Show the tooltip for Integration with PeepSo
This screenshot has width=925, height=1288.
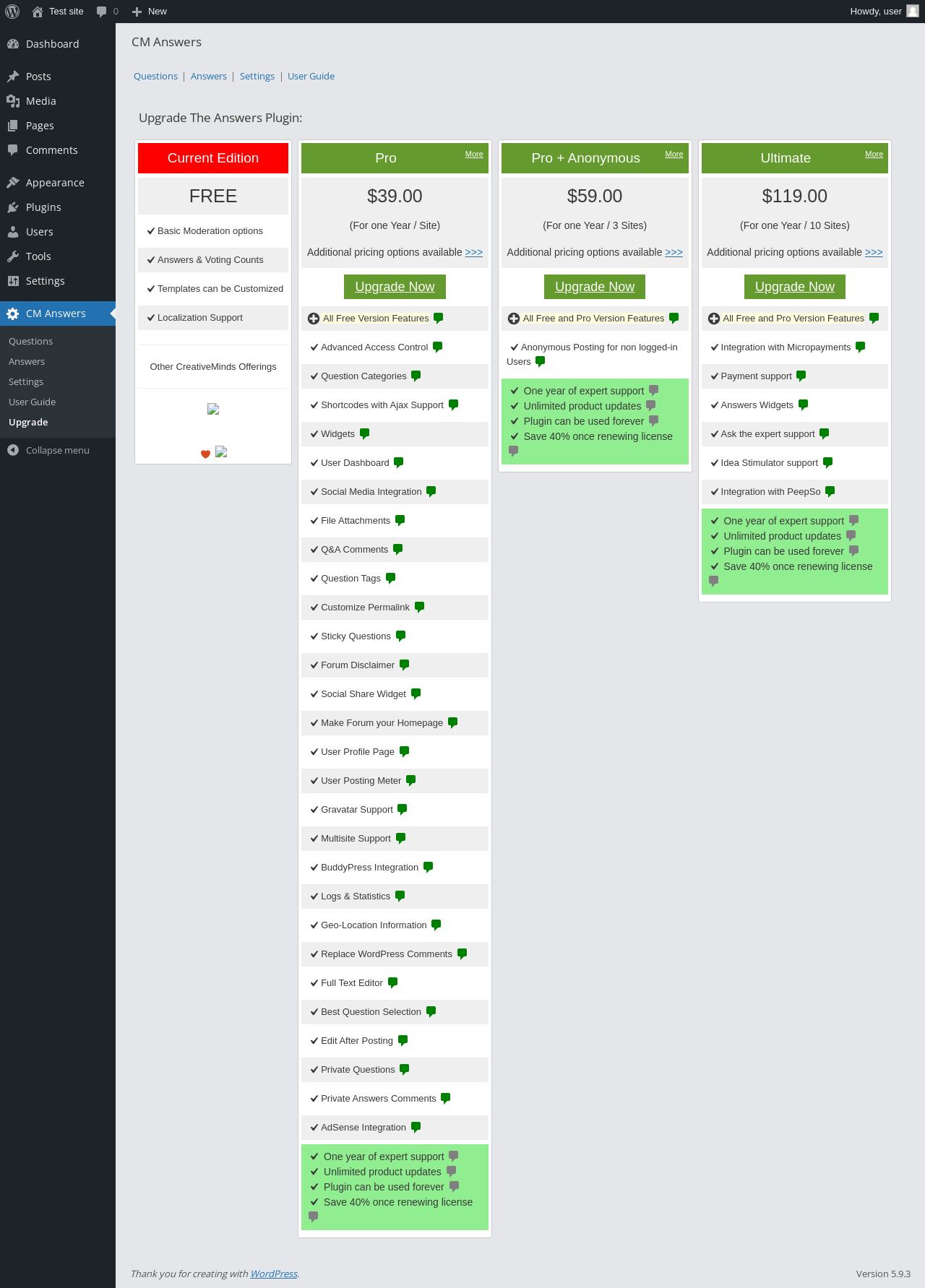tap(830, 492)
